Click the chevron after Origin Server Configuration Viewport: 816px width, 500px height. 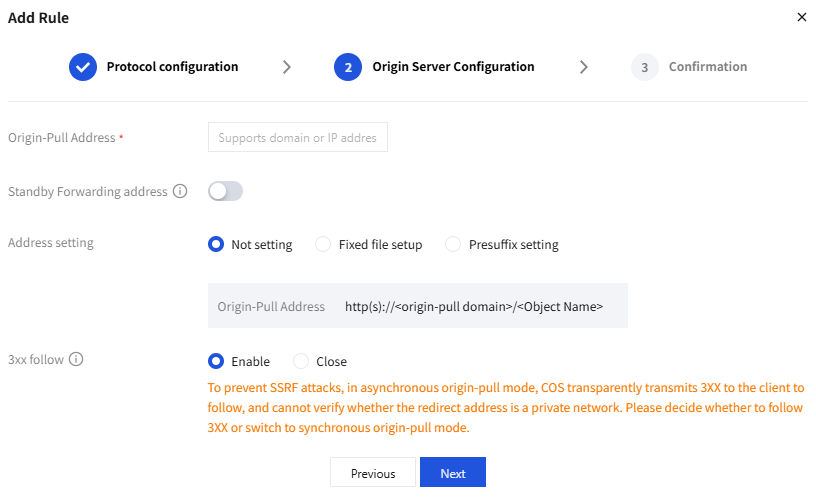584,67
